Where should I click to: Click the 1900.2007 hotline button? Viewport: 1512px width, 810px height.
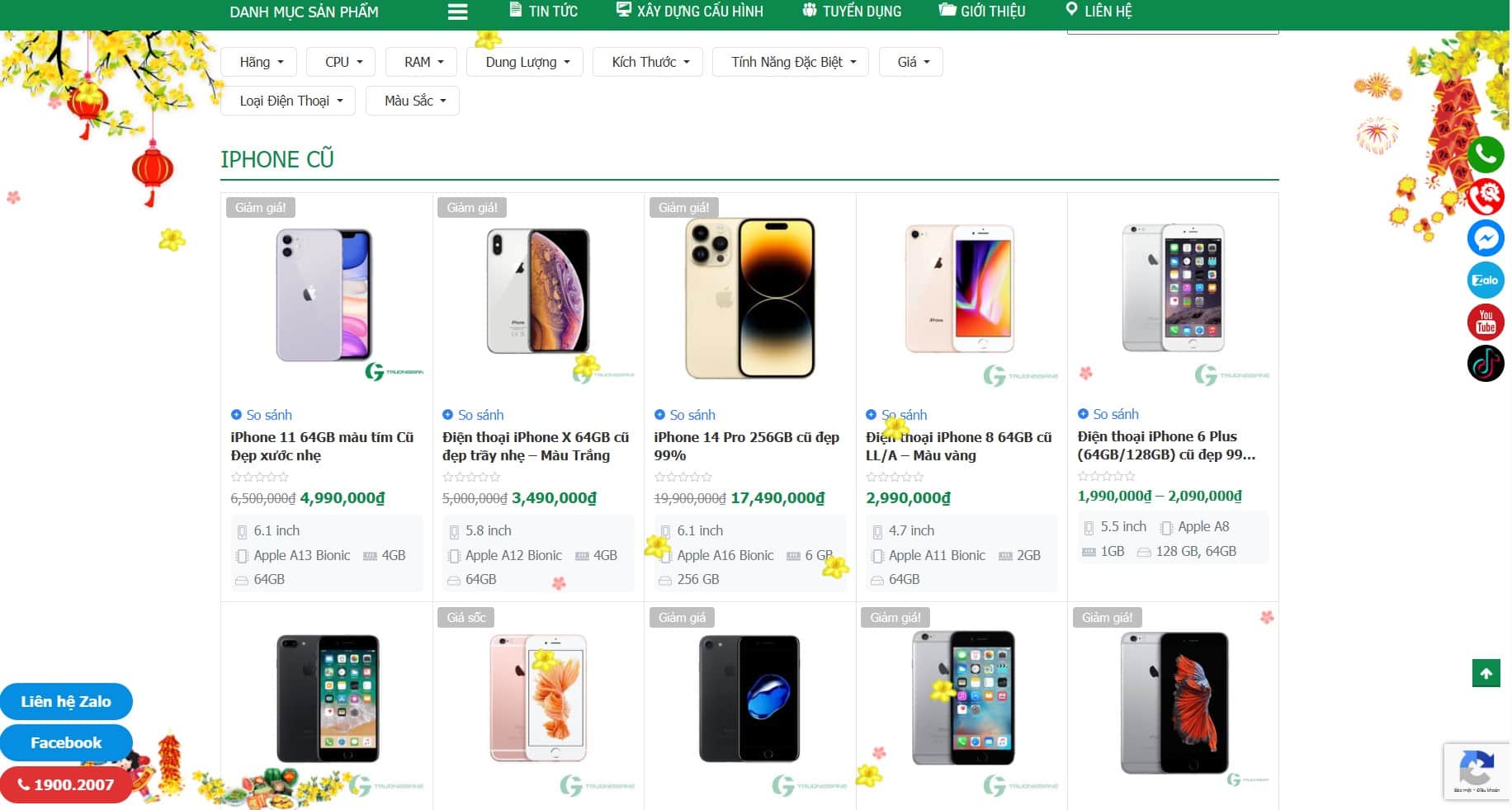pos(66,784)
